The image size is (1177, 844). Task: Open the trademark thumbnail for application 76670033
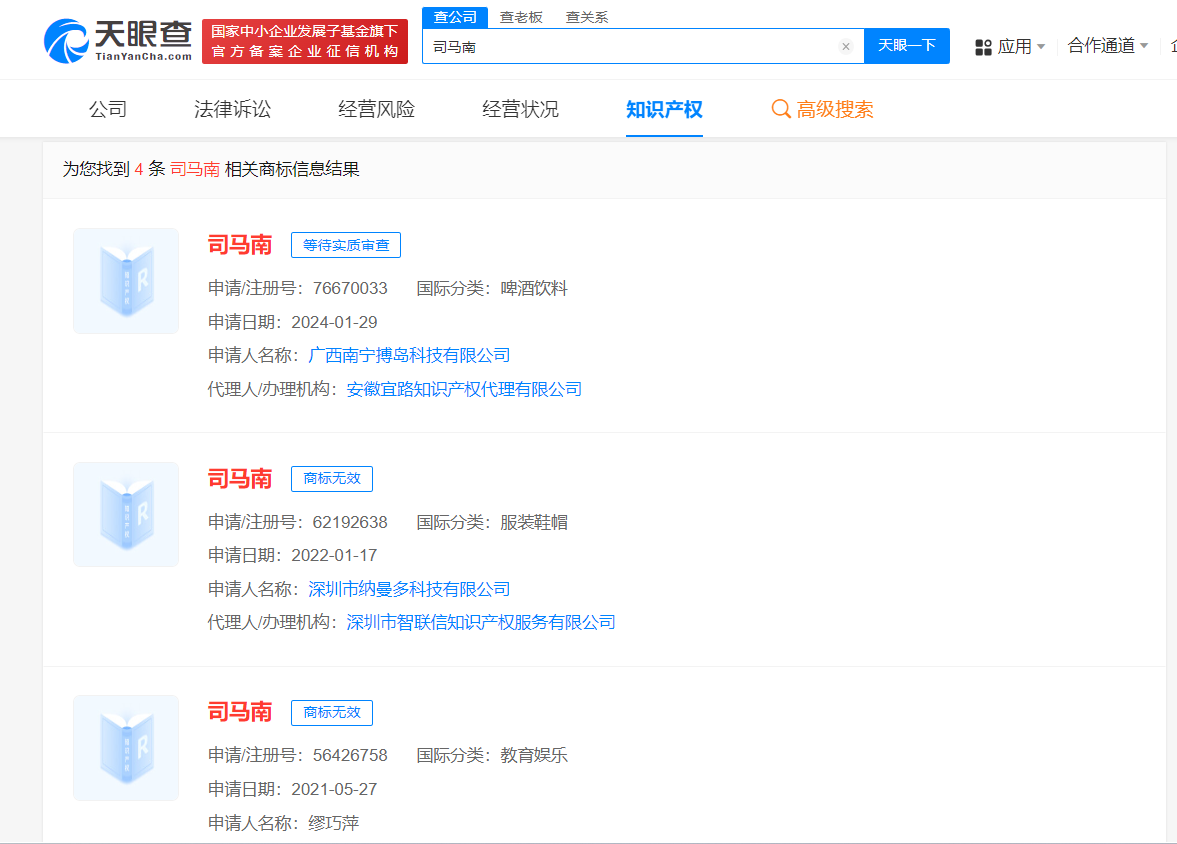pos(126,281)
